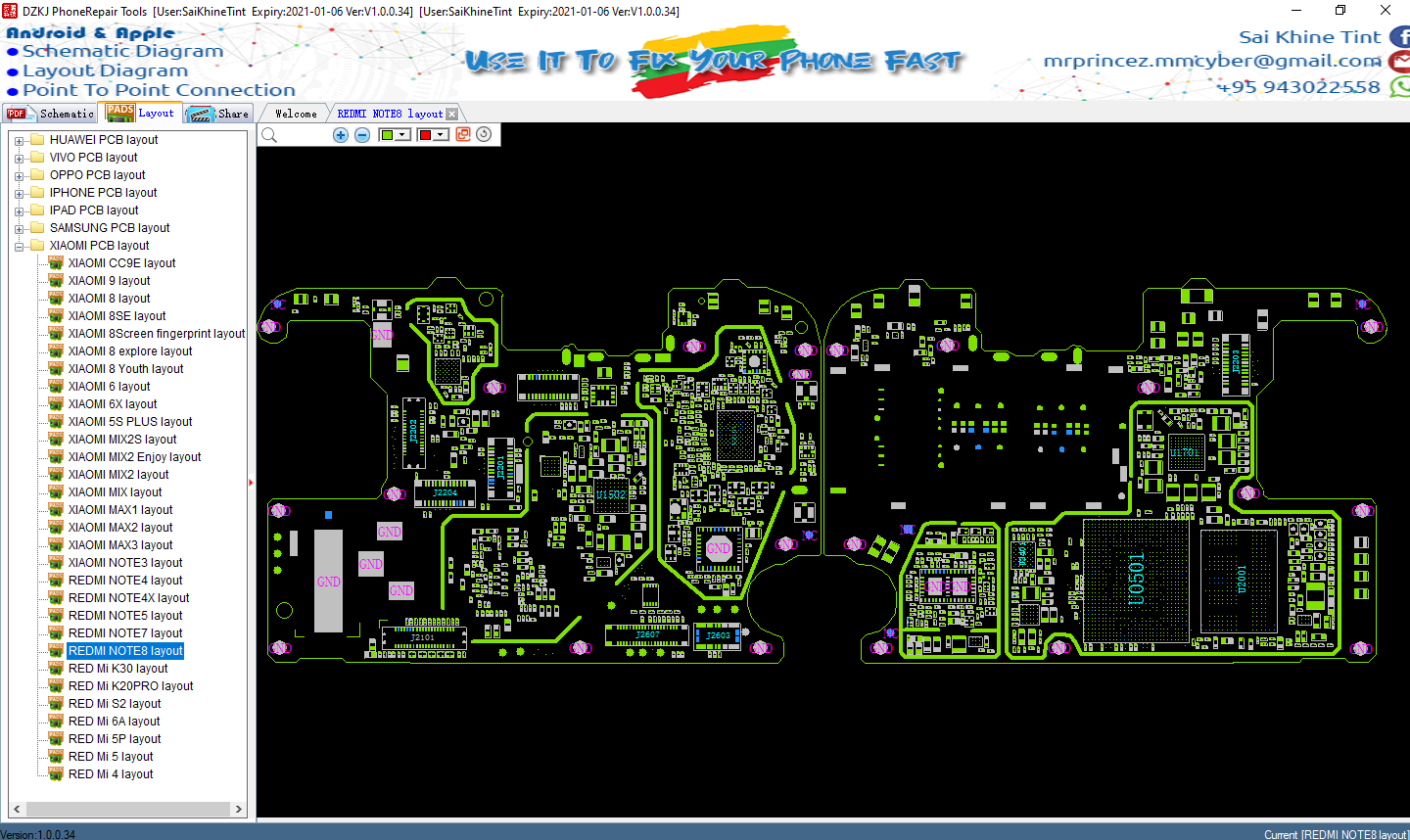The height and width of the screenshot is (840, 1410).
Task: Click the XIAOMI MAX1 layout chip icon
Action: point(56,510)
